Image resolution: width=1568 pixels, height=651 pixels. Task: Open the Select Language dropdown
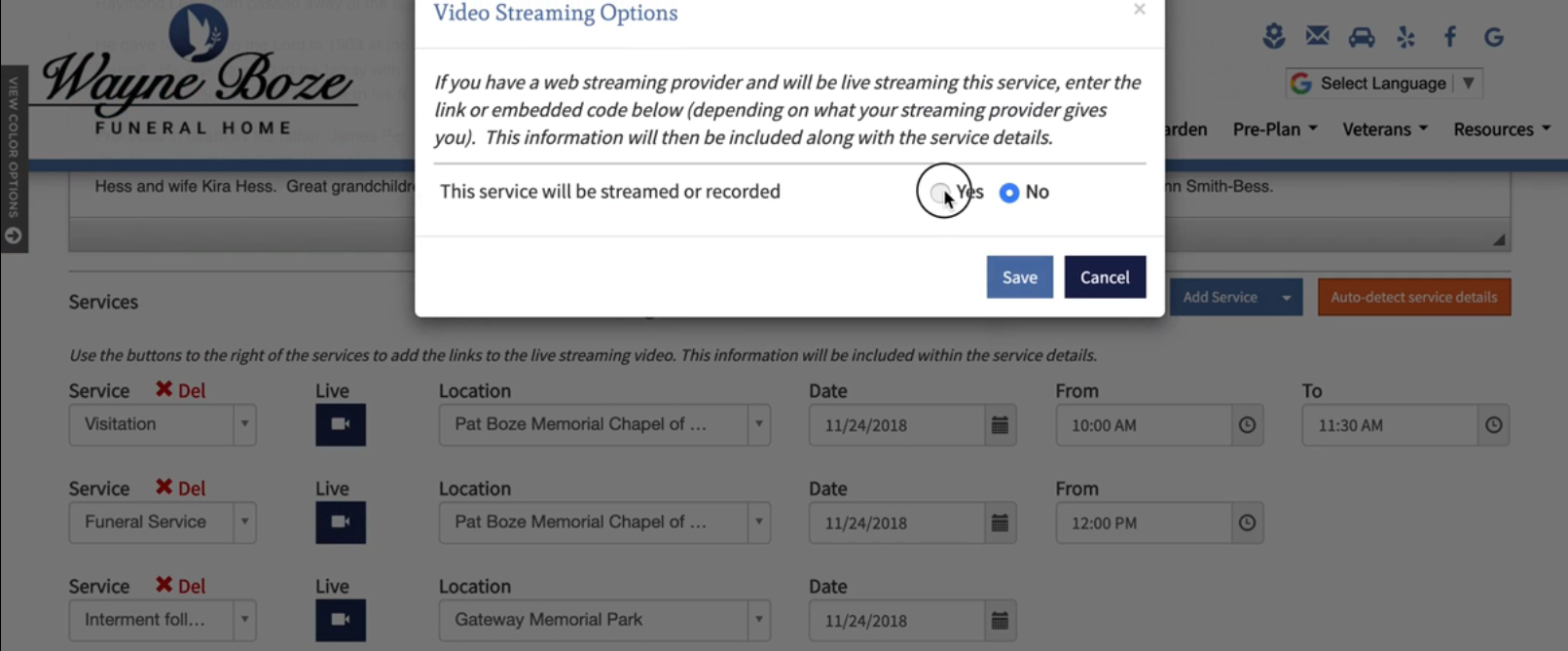pos(1383,84)
